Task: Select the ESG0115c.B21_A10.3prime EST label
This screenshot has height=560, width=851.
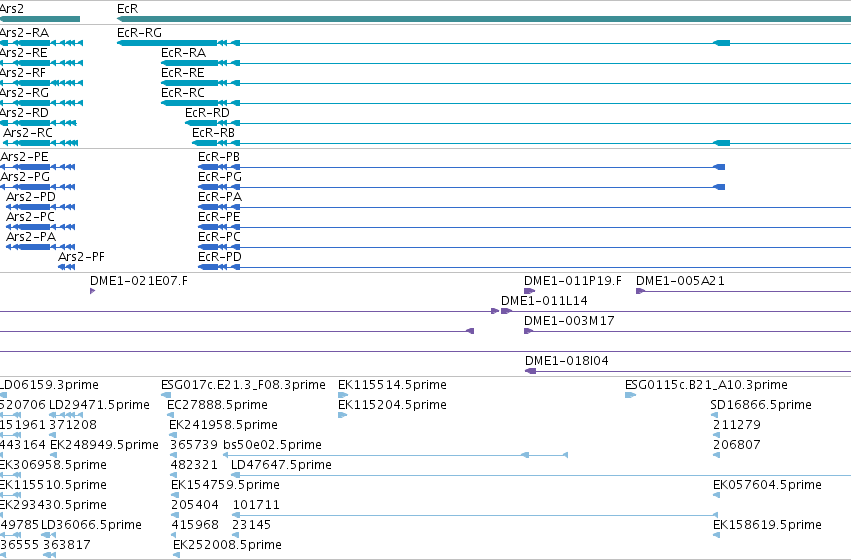Action: pyautogui.click(x=707, y=385)
